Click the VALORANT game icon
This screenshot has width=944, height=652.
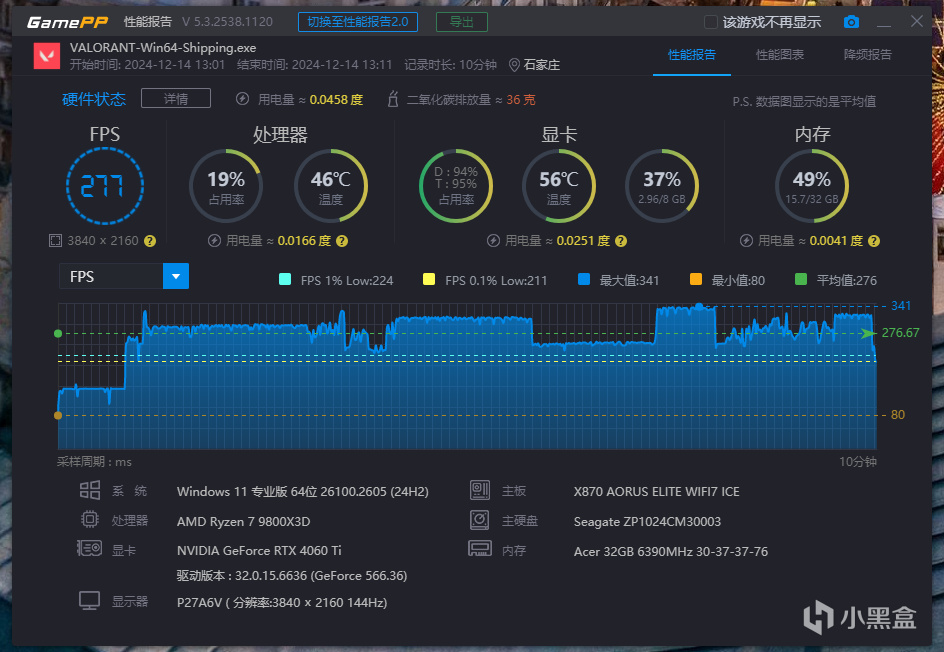click(47, 56)
